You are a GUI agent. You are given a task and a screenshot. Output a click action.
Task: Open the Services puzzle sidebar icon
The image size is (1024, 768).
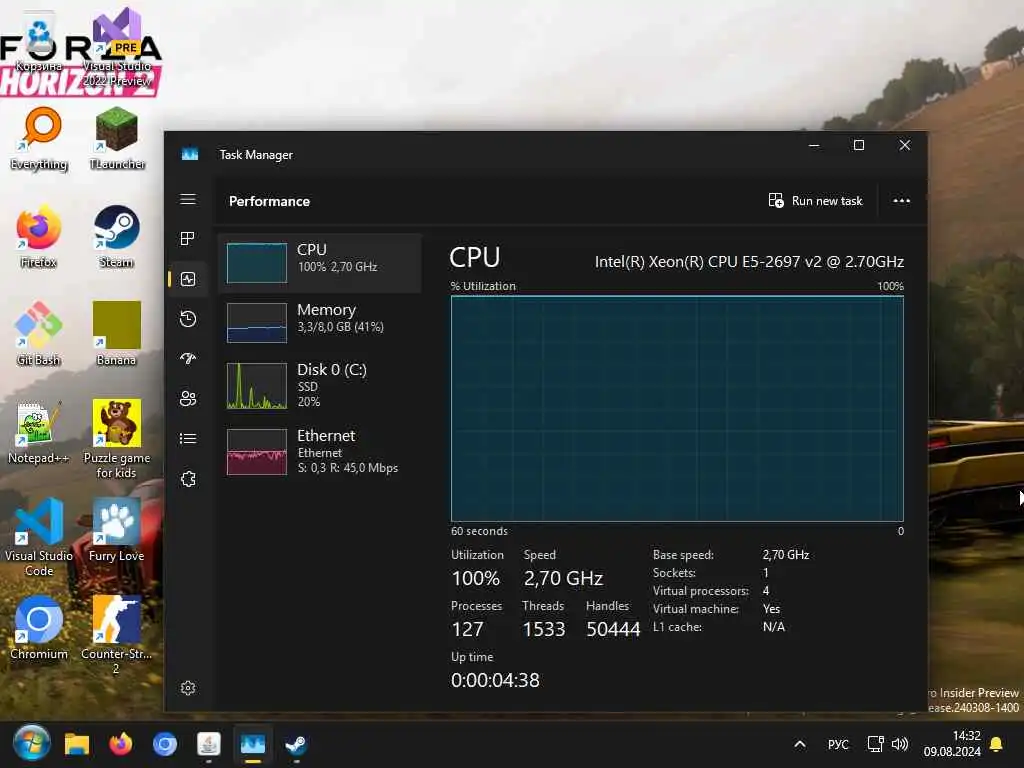point(188,479)
